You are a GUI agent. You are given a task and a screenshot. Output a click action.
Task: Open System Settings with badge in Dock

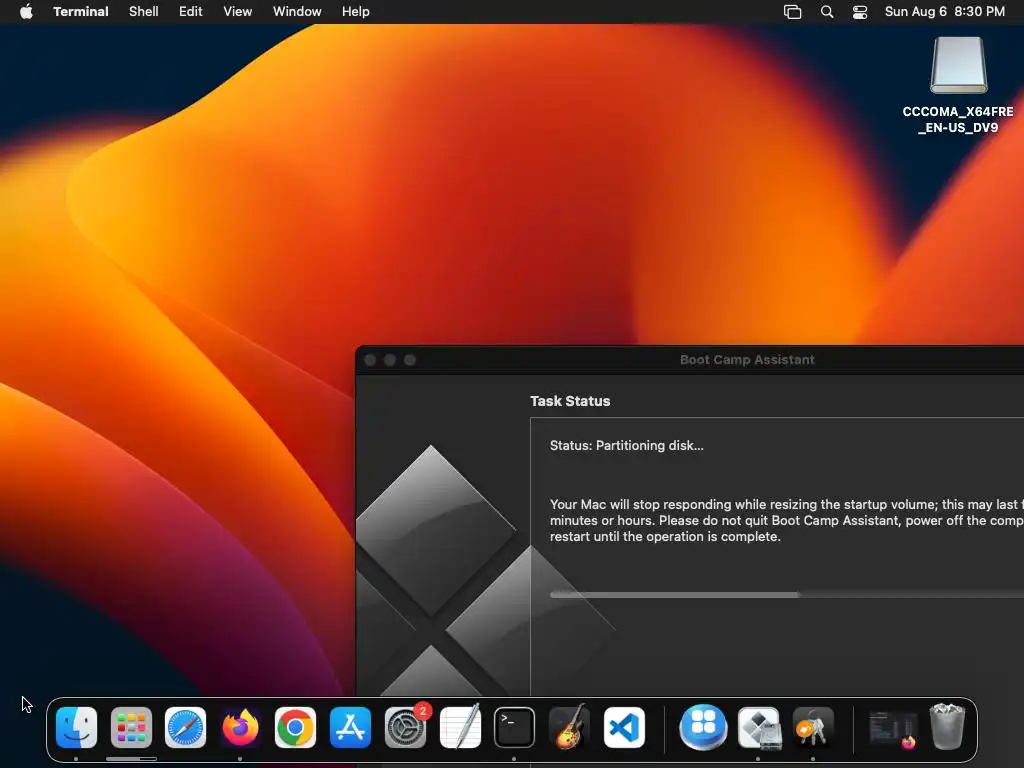point(406,727)
